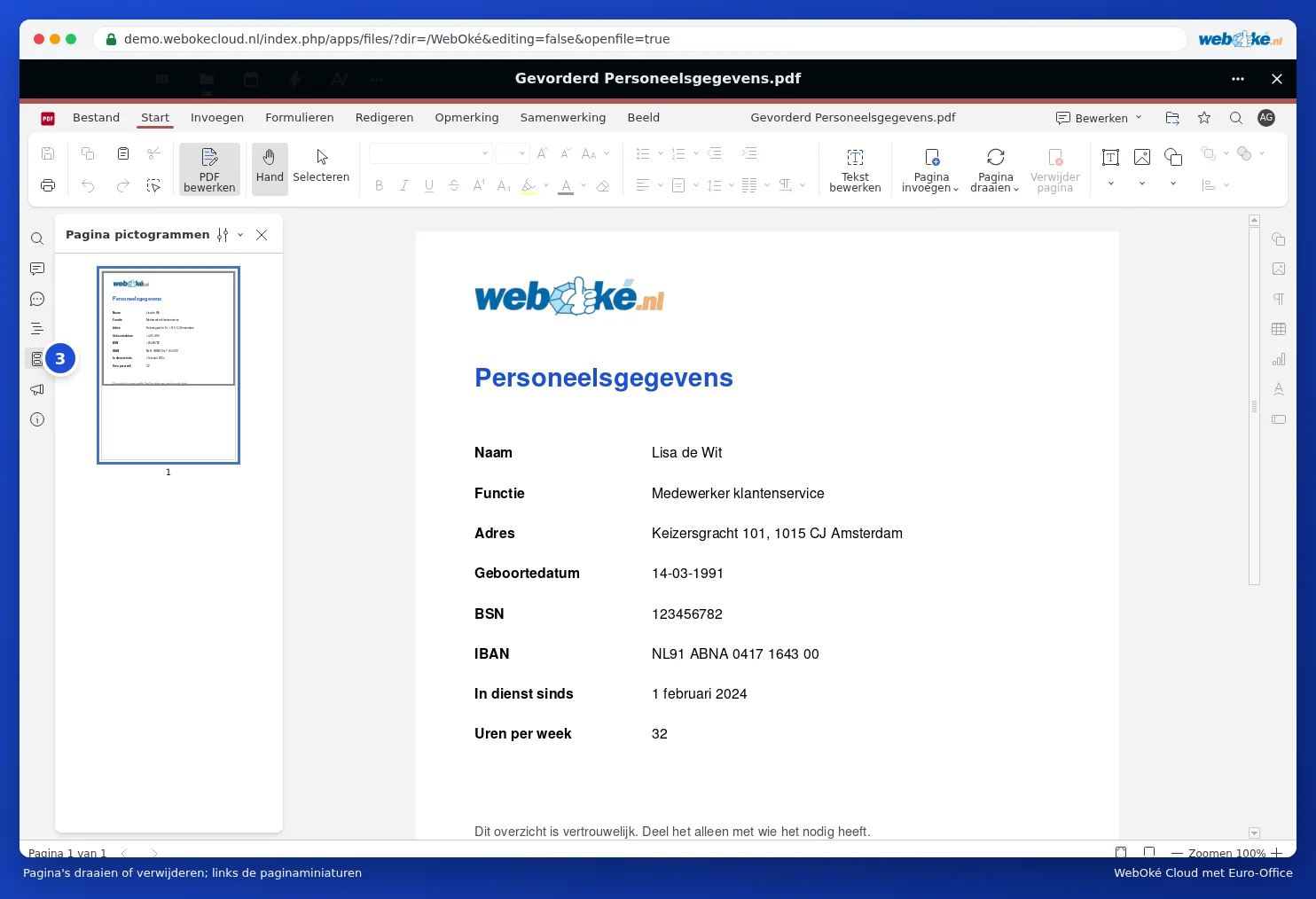1316x899 pixels.
Task: Click the Tekst bewerken tool
Action: click(x=855, y=169)
